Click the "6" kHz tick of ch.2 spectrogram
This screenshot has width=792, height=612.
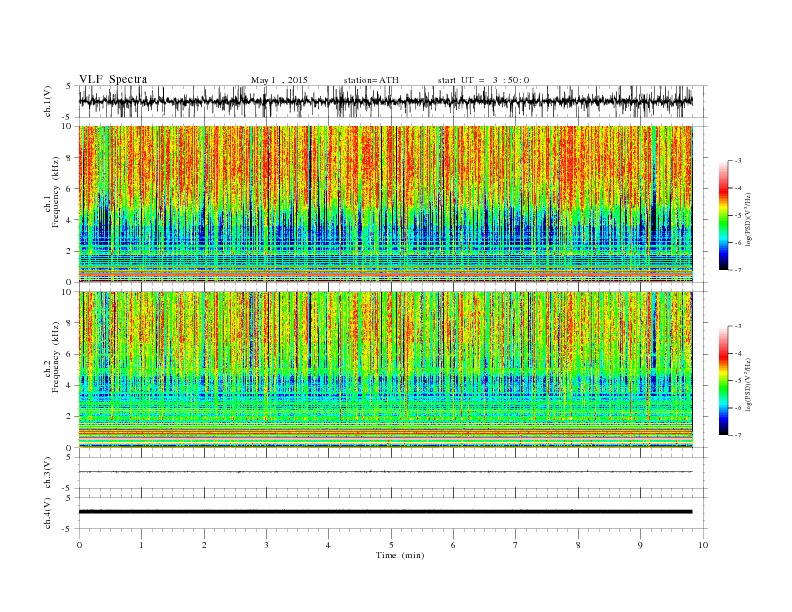click(x=69, y=354)
